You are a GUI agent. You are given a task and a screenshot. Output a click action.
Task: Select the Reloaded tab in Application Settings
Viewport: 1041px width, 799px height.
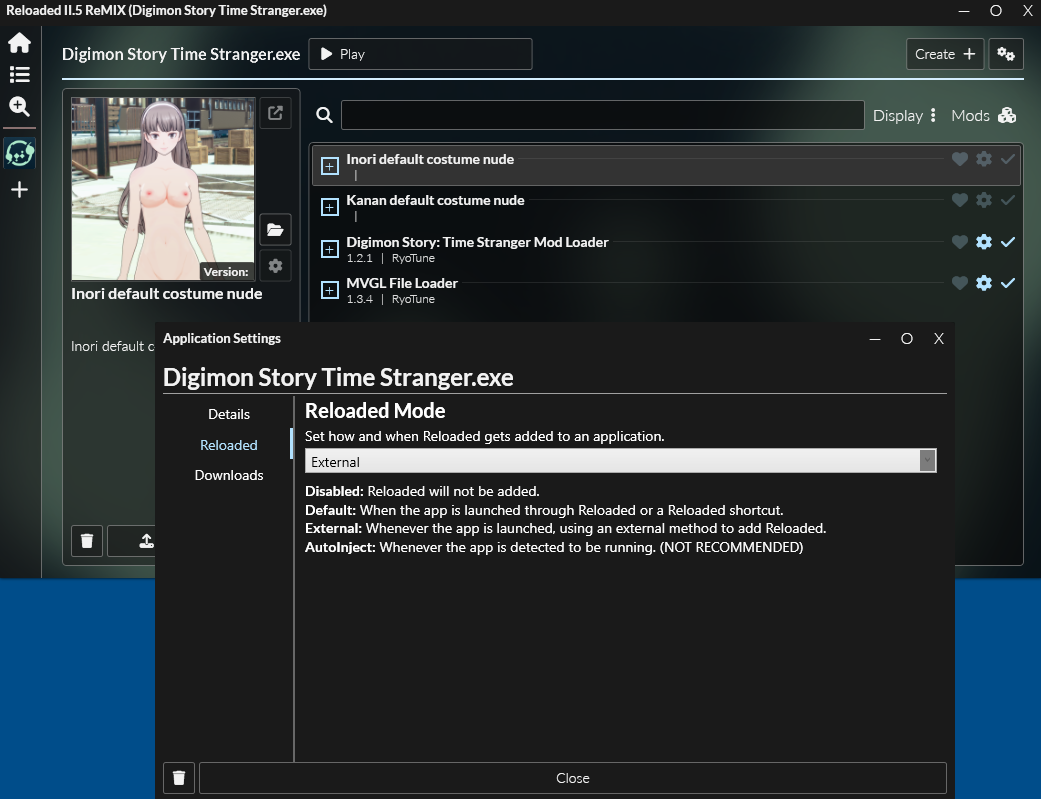(x=228, y=445)
